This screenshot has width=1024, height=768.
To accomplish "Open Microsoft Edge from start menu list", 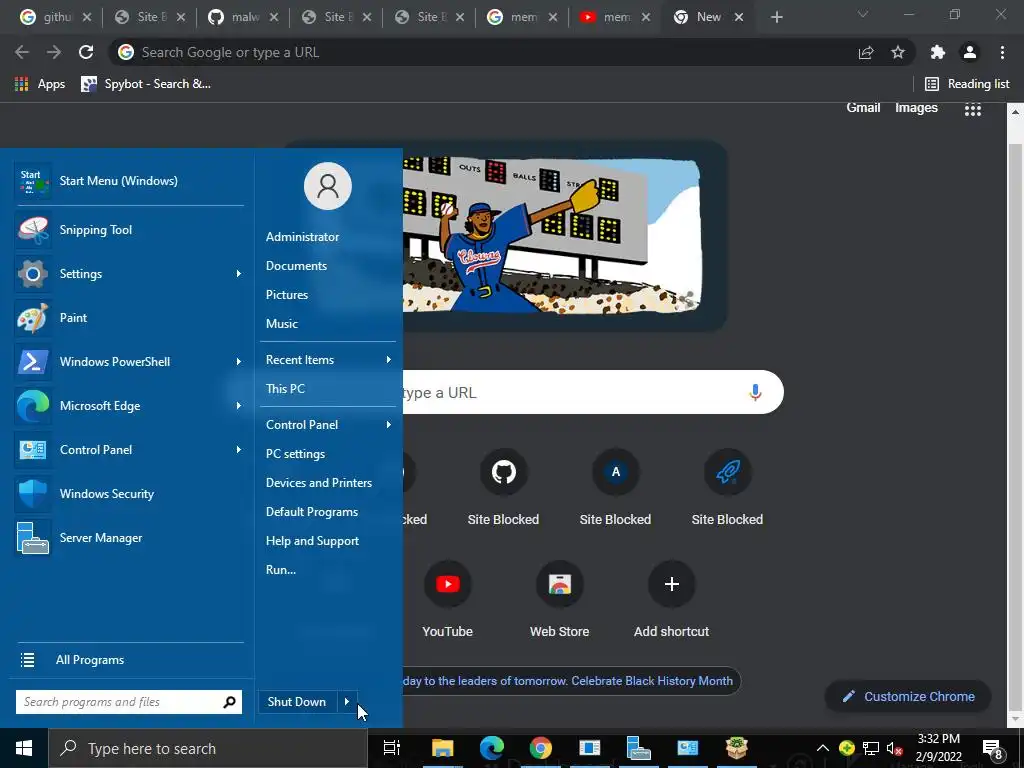I will 100,406.
